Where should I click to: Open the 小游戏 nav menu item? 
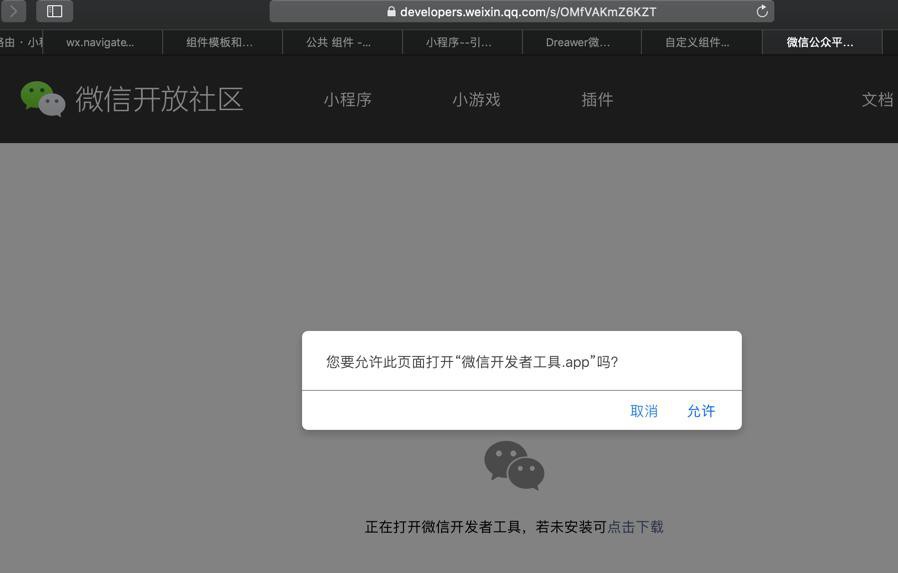476,100
